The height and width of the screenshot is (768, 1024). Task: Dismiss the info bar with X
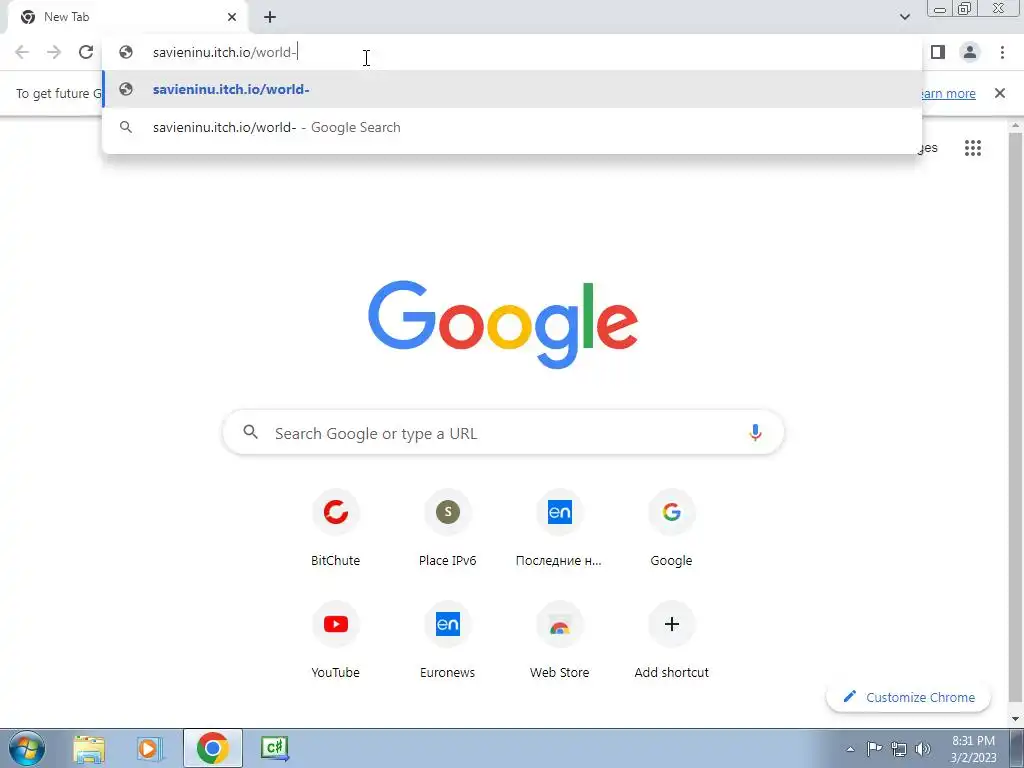[x=999, y=93]
